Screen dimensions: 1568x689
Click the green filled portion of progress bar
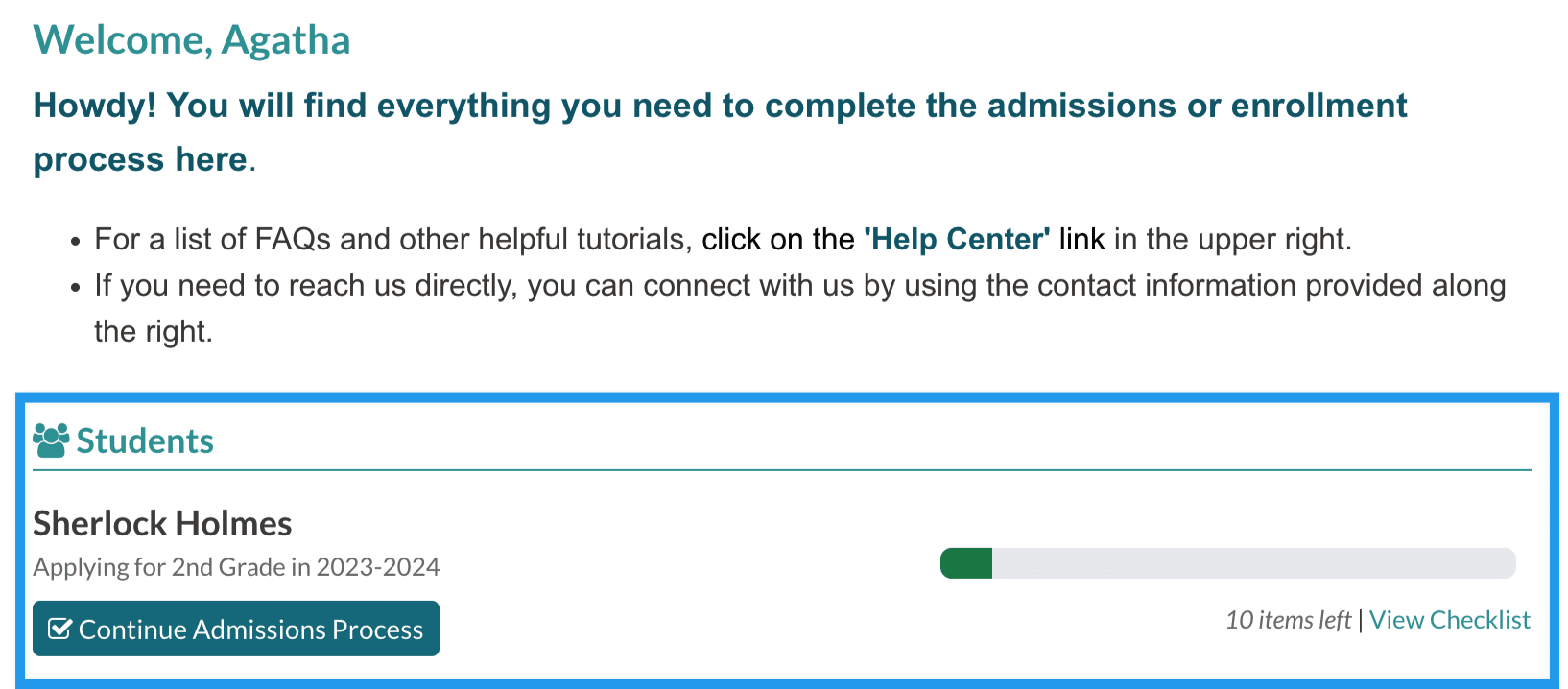point(966,563)
